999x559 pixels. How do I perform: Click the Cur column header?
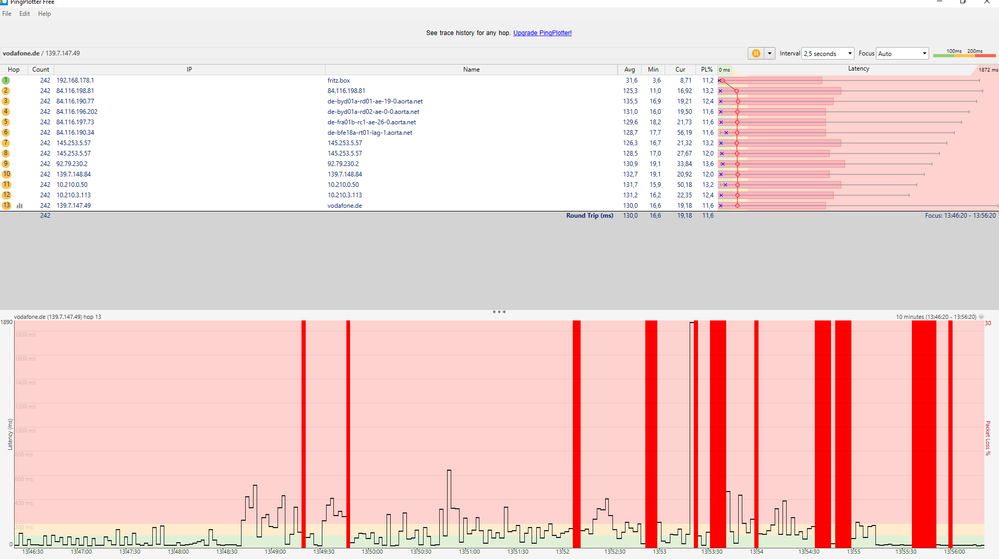coord(680,69)
